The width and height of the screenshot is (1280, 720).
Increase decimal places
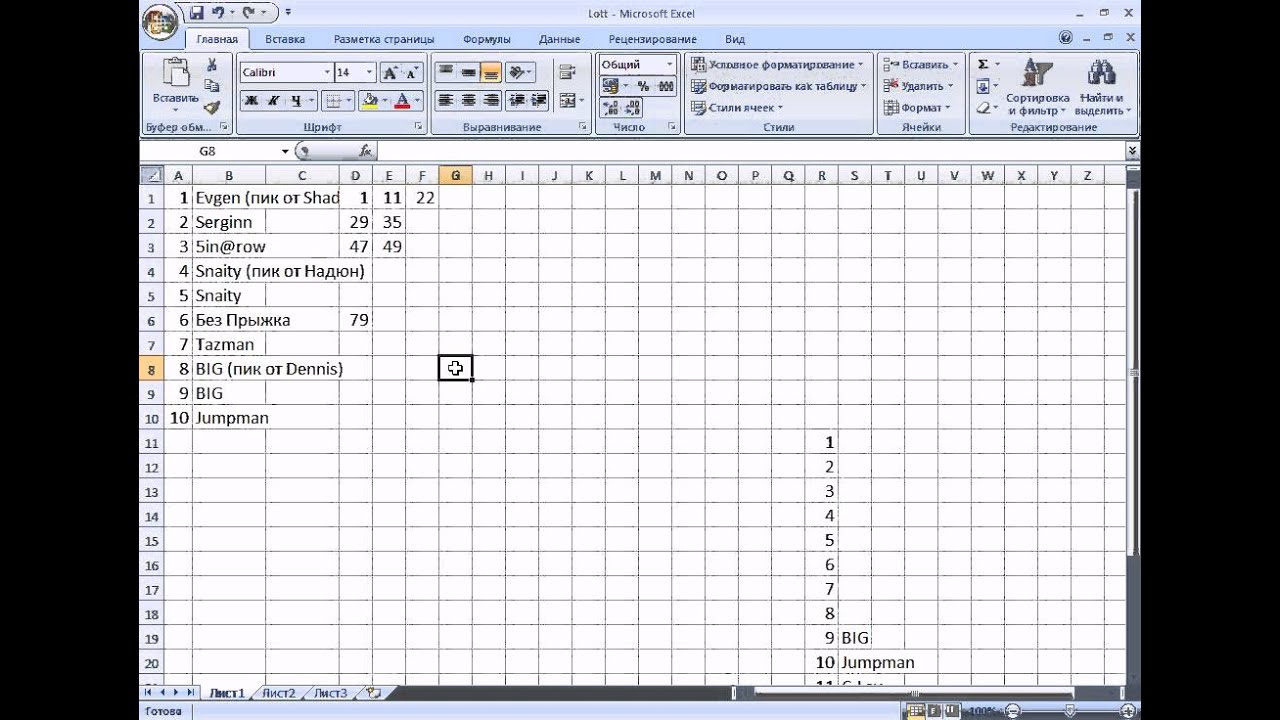[610, 107]
